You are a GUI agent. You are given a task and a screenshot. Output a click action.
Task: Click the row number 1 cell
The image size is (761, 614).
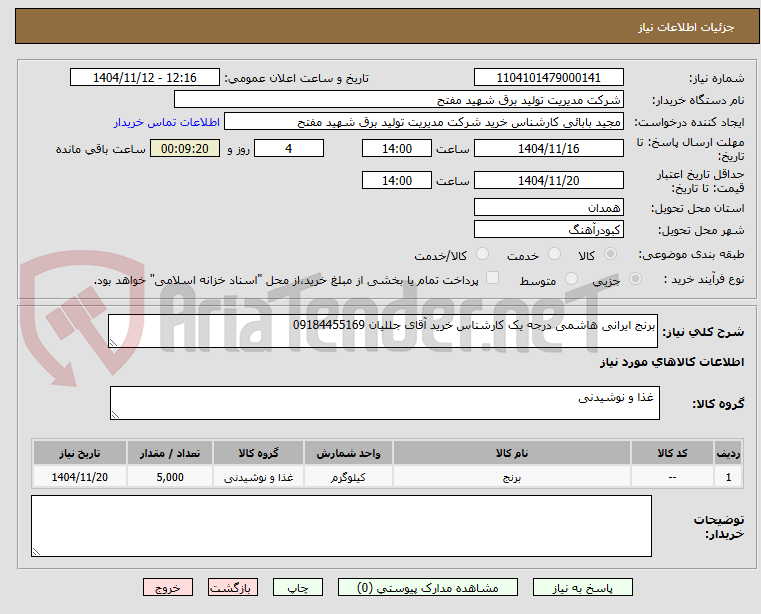[728, 477]
